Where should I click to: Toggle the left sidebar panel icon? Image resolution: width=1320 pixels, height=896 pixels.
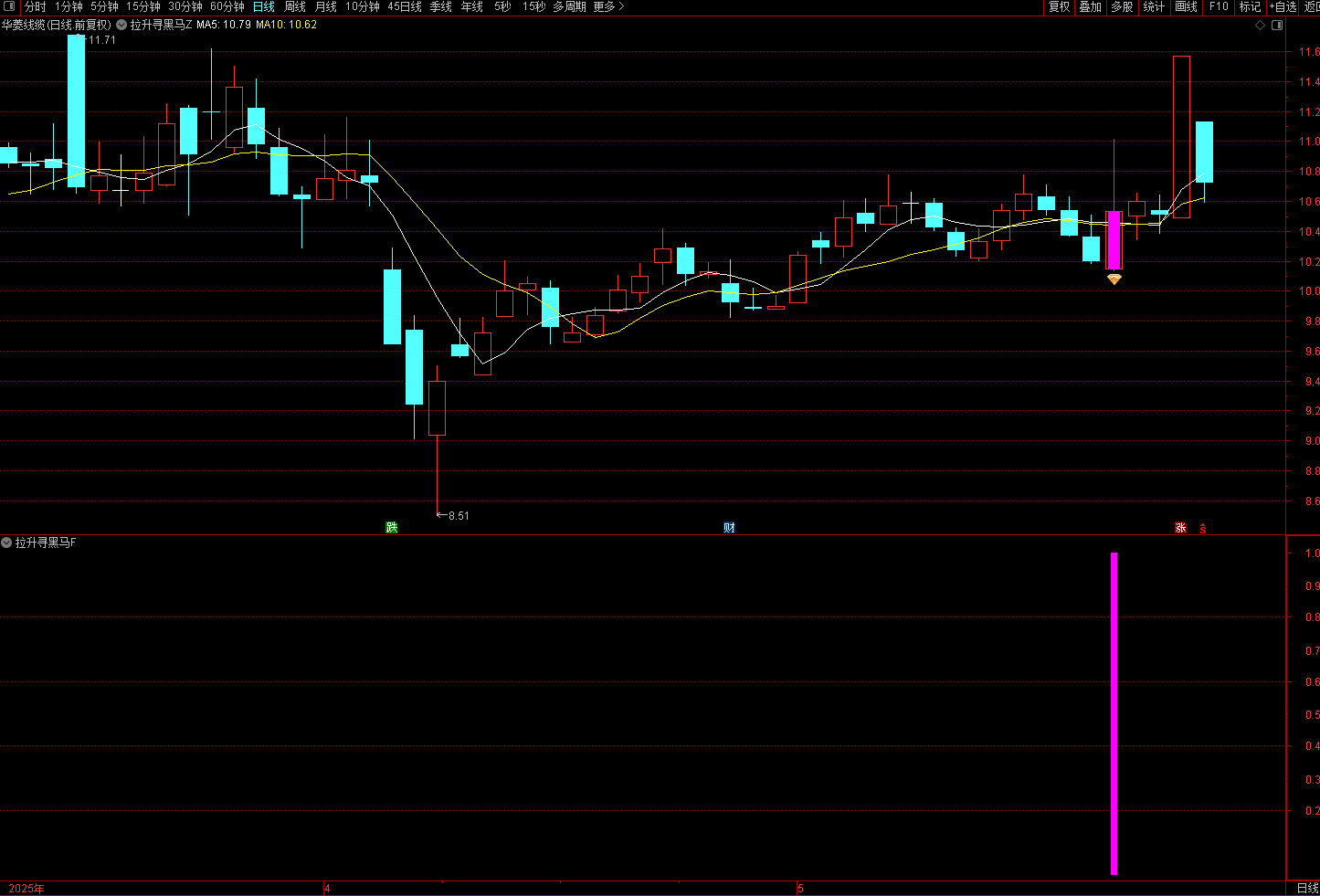click(10, 6)
